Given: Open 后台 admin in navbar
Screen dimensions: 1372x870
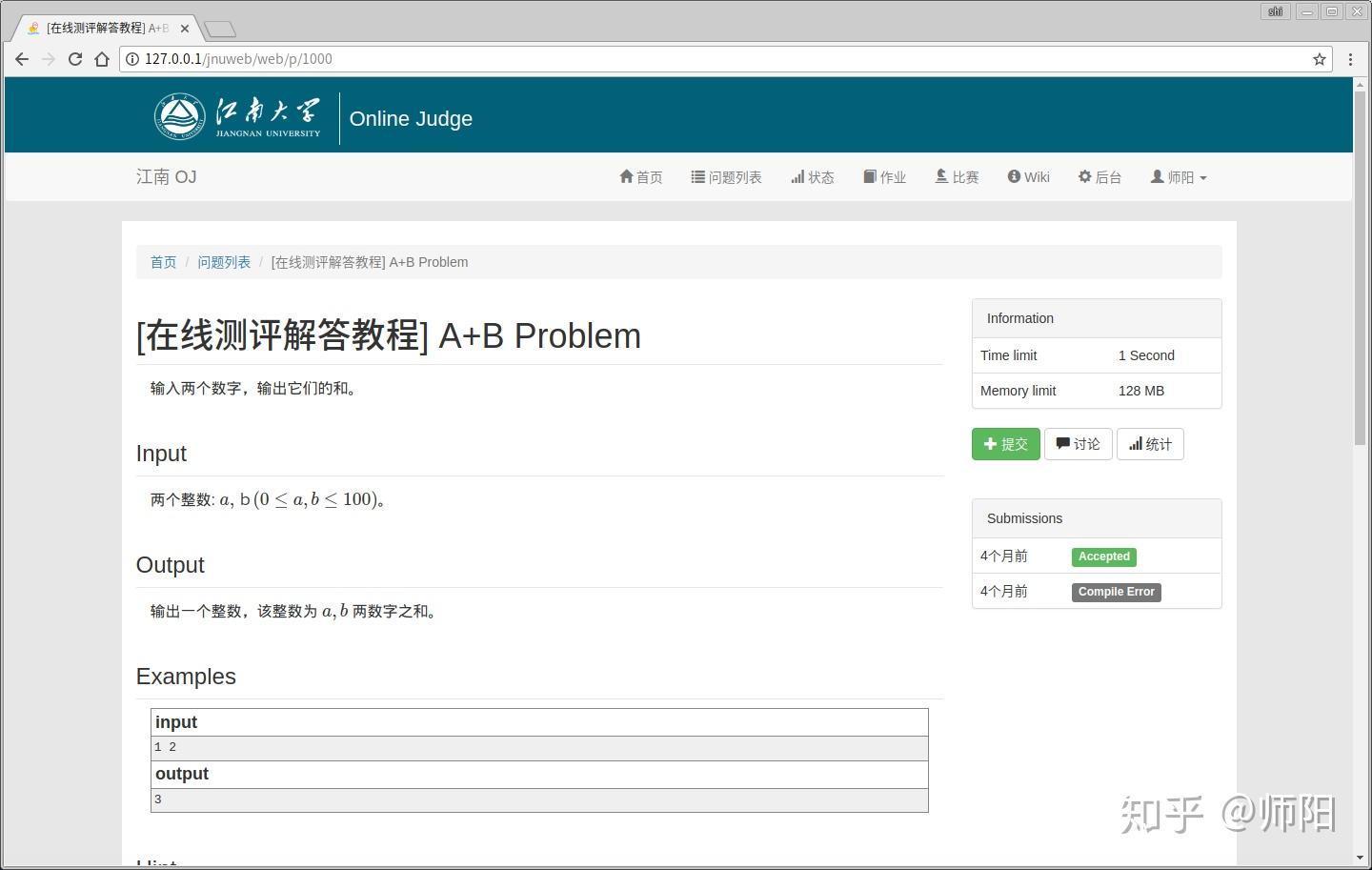Looking at the screenshot, I should click(1100, 177).
